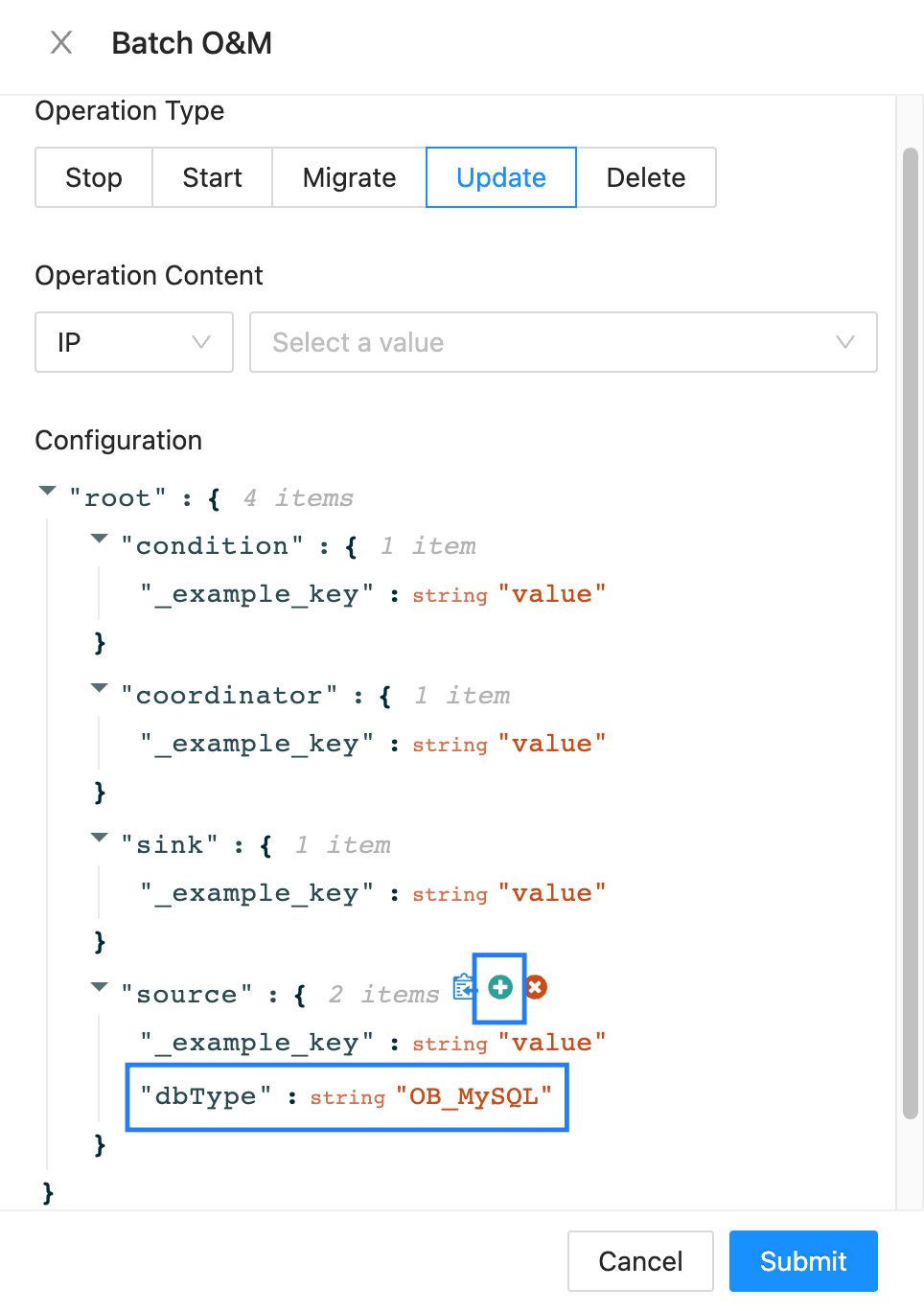This screenshot has width=924, height=1311.
Task: Collapse the root JSON node
Action: pyautogui.click(x=47, y=492)
